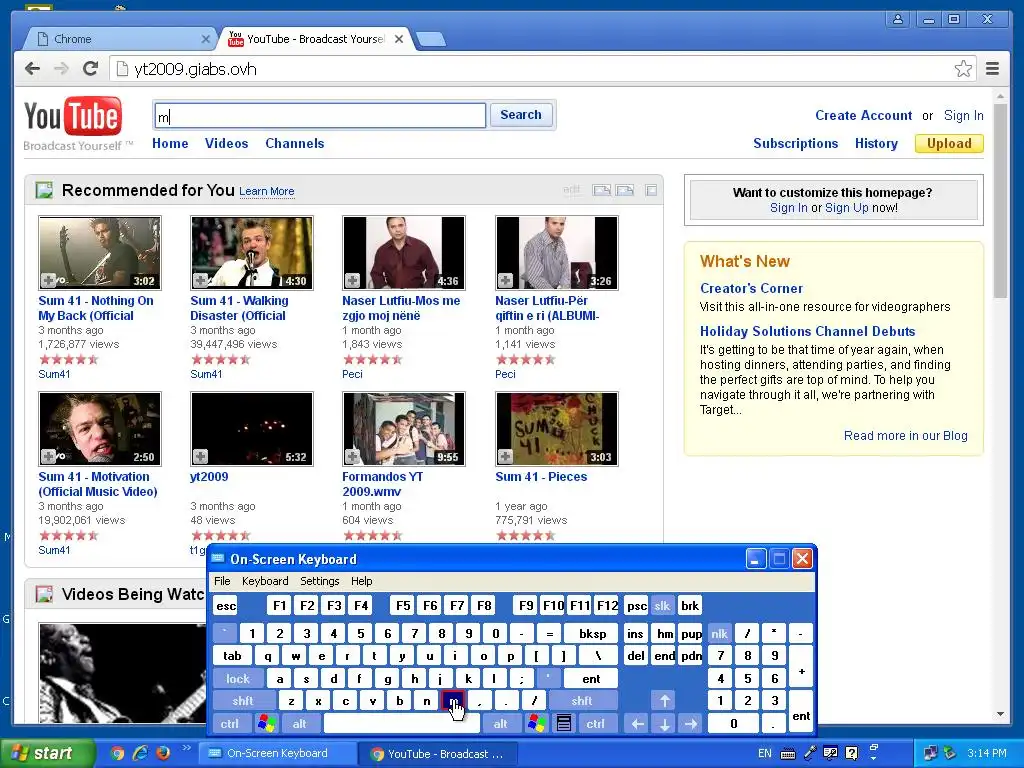Viewport: 1024px width, 768px height.
Task: Click the scrollbar down arrow
Action: pos(1000,714)
